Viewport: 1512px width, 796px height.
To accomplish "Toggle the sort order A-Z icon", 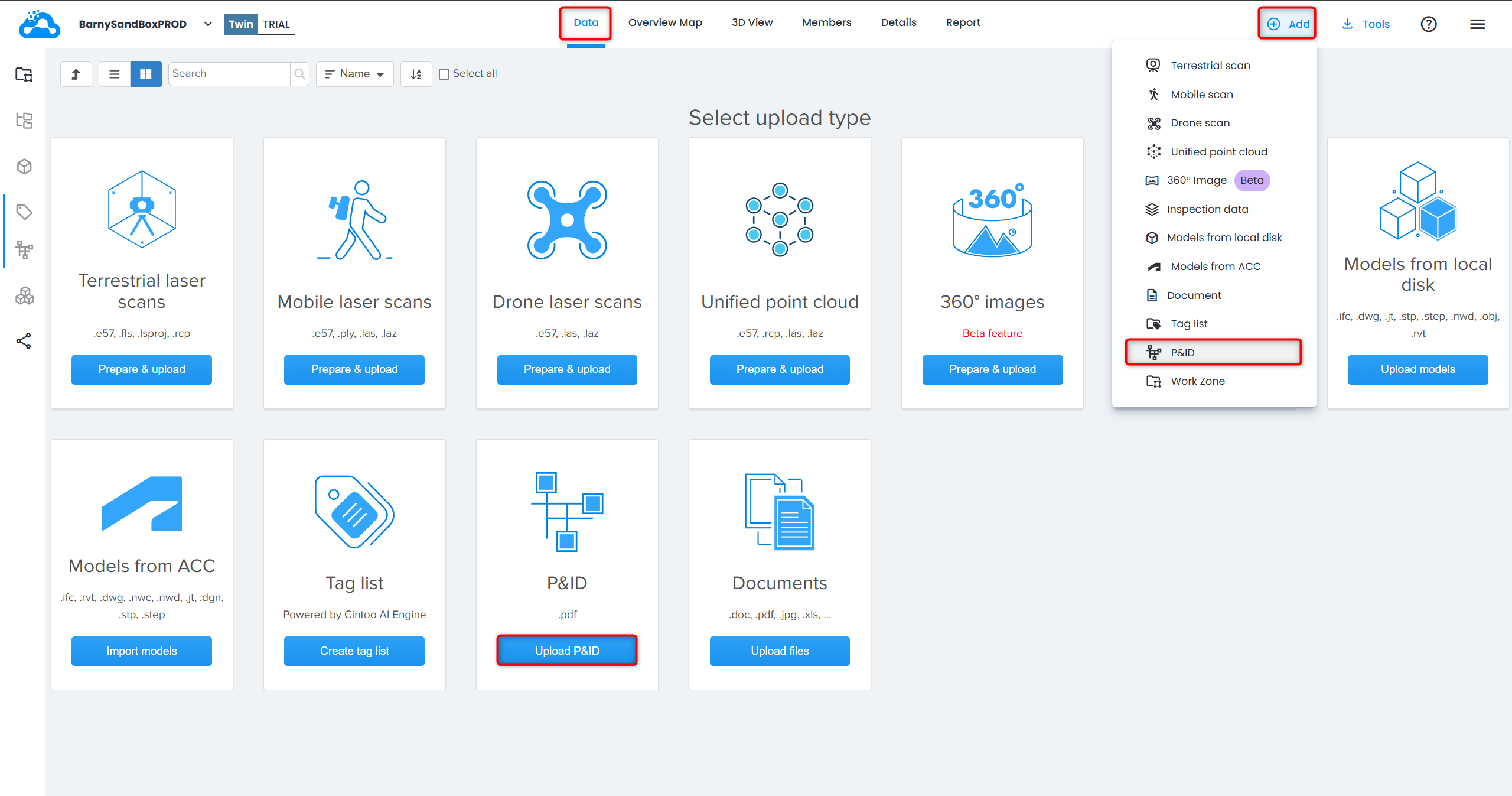I will 416,74.
